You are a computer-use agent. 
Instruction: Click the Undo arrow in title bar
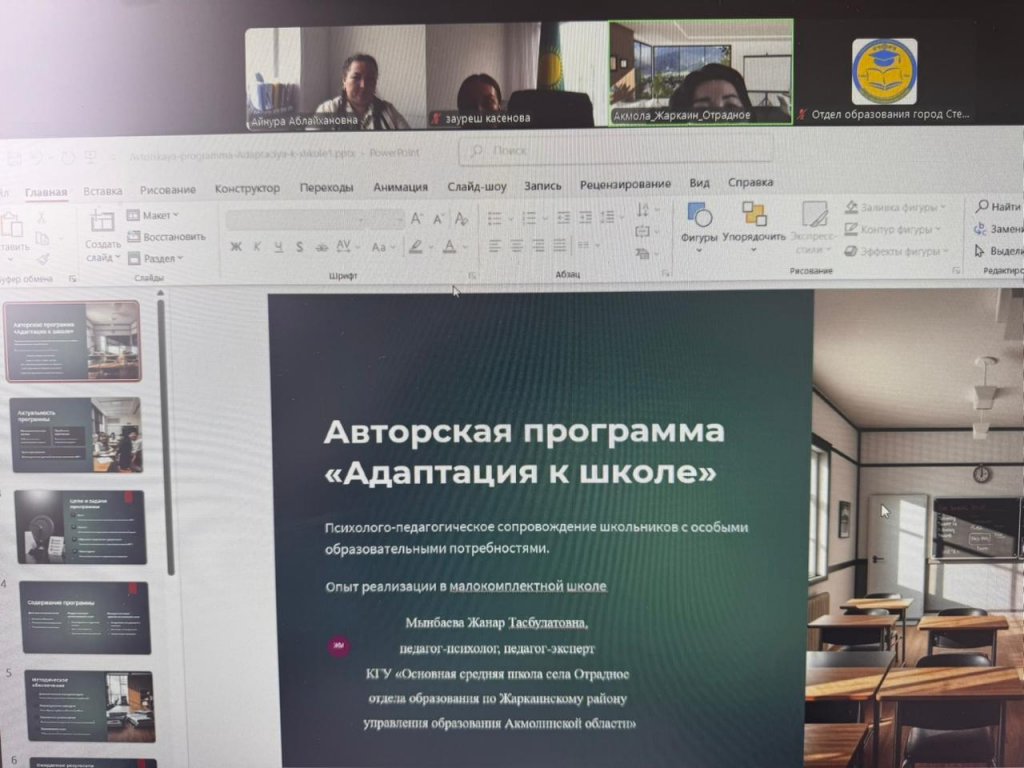[x=39, y=157]
